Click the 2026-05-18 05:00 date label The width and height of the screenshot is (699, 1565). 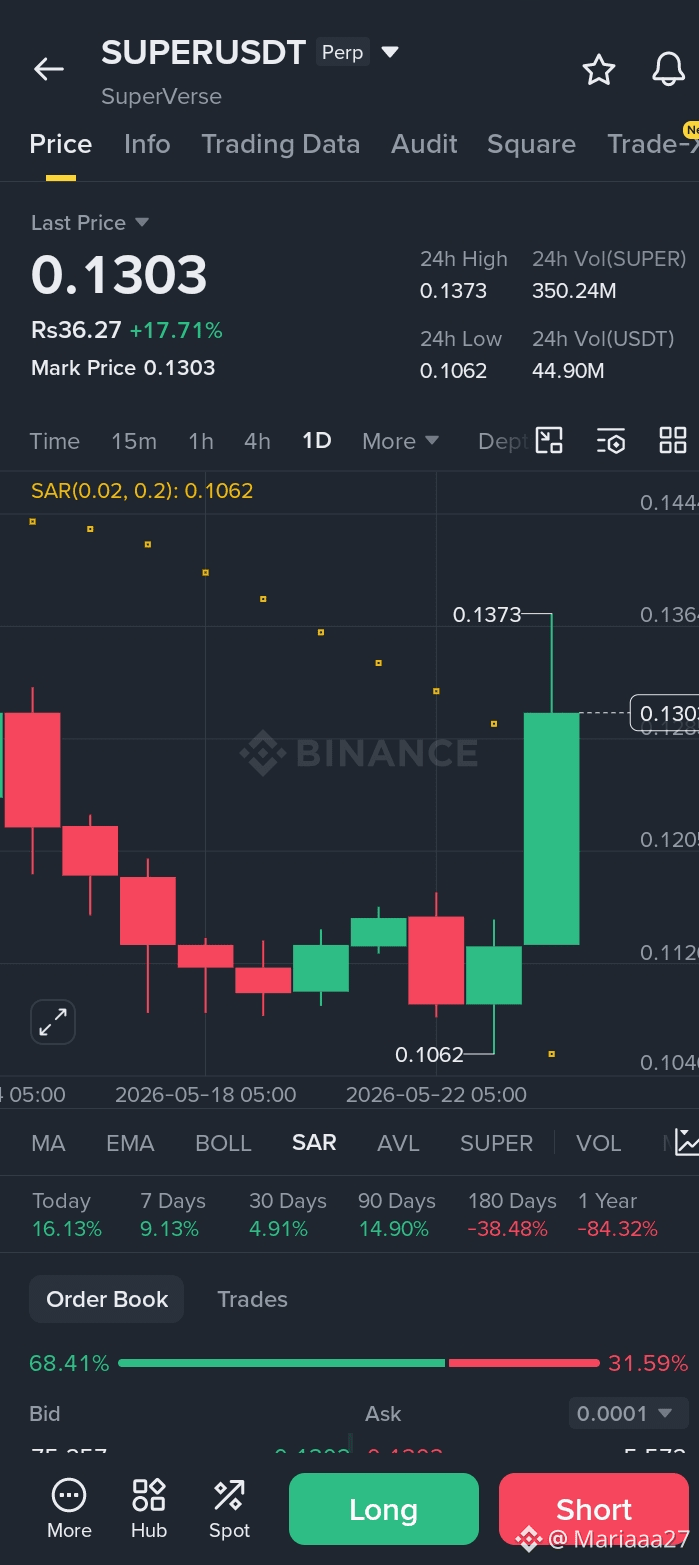206,1095
